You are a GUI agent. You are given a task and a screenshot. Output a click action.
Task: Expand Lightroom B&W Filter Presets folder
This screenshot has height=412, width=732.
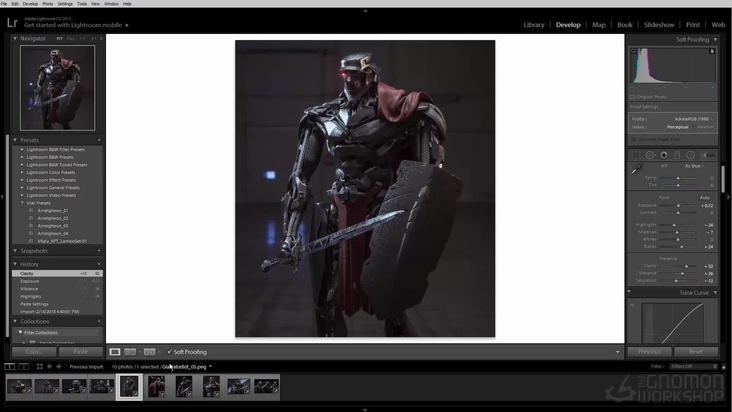(22, 149)
